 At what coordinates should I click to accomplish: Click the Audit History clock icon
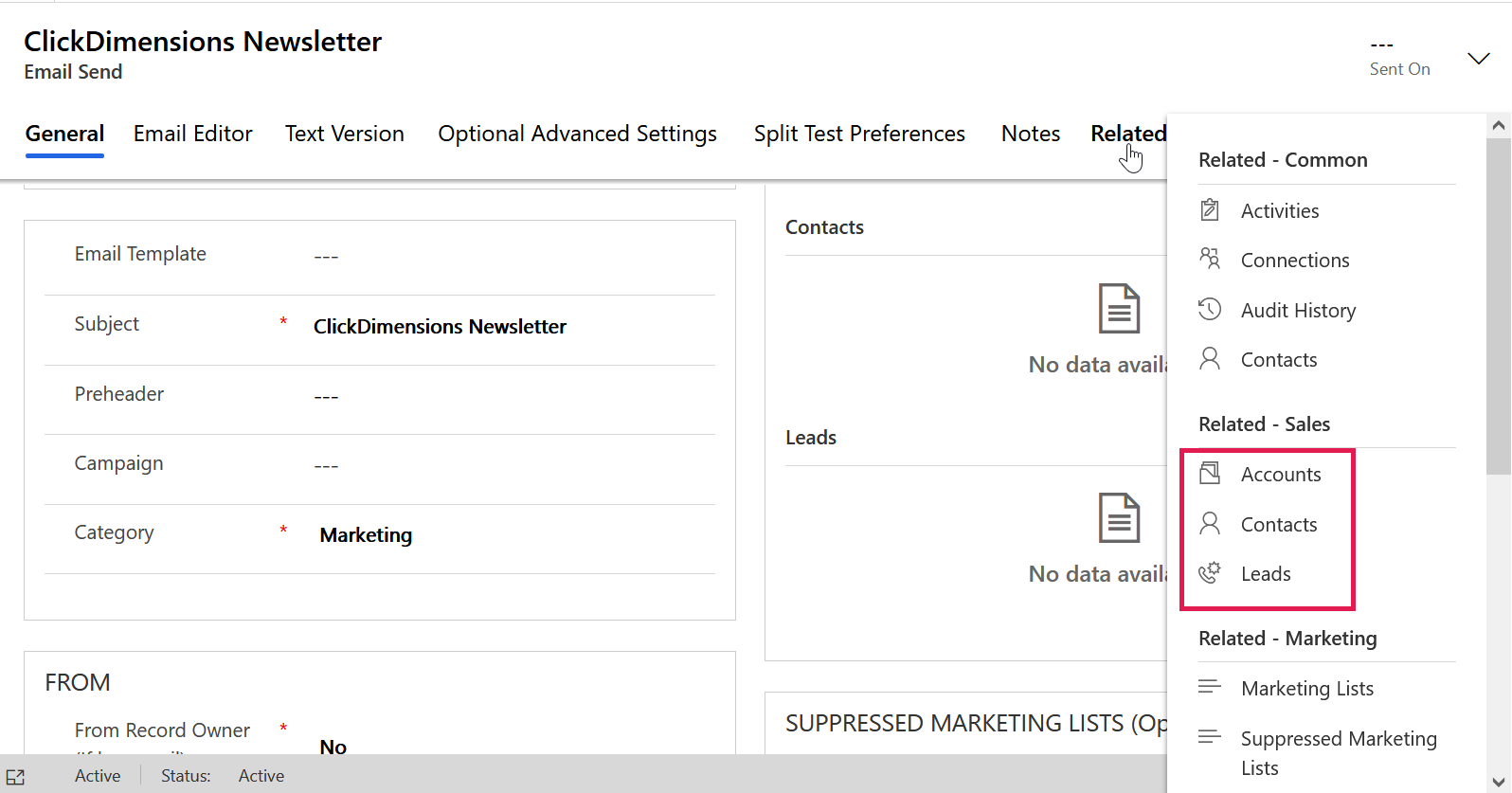(x=1210, y=309)
